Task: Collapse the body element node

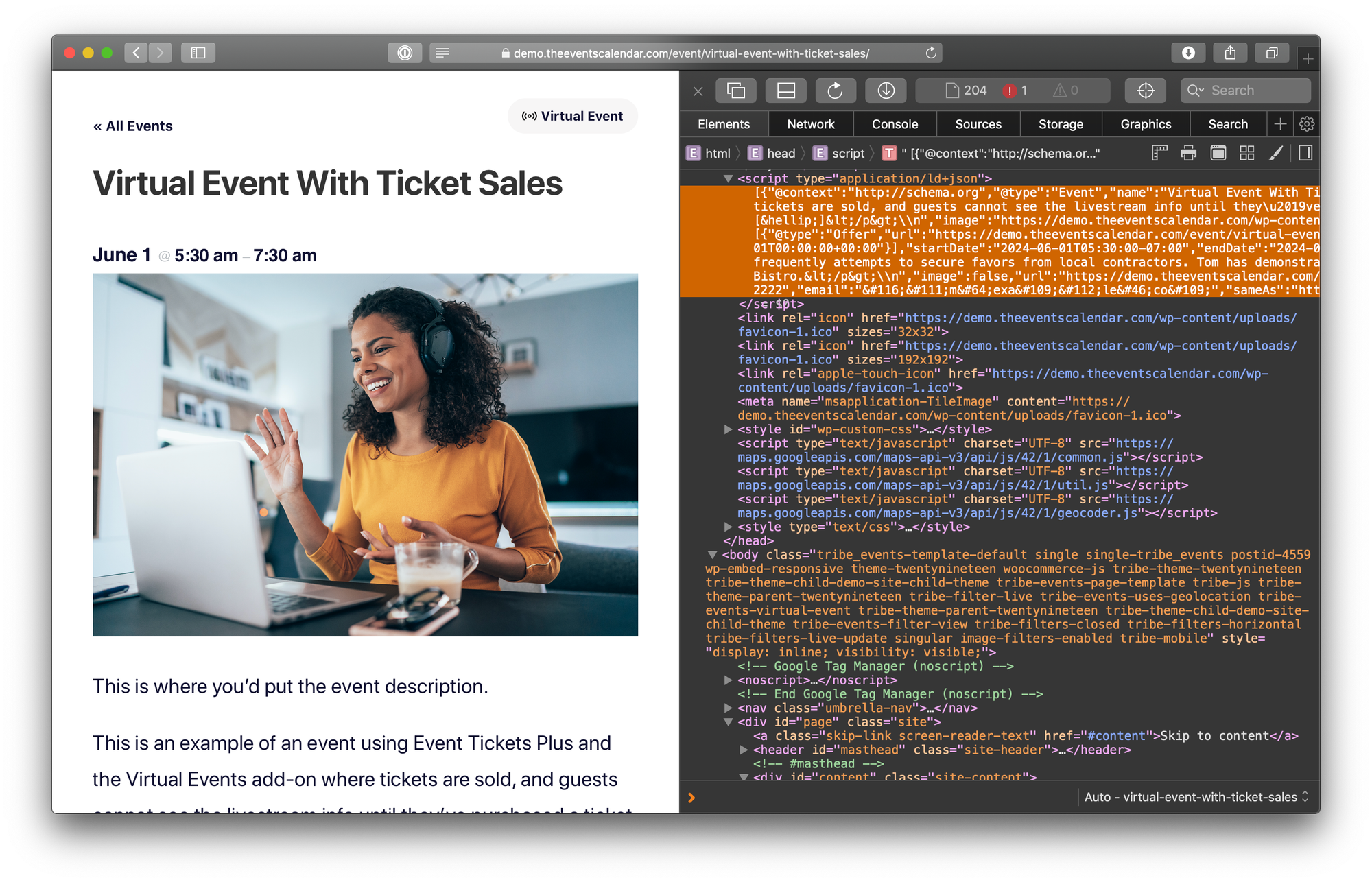Action: 713,554
